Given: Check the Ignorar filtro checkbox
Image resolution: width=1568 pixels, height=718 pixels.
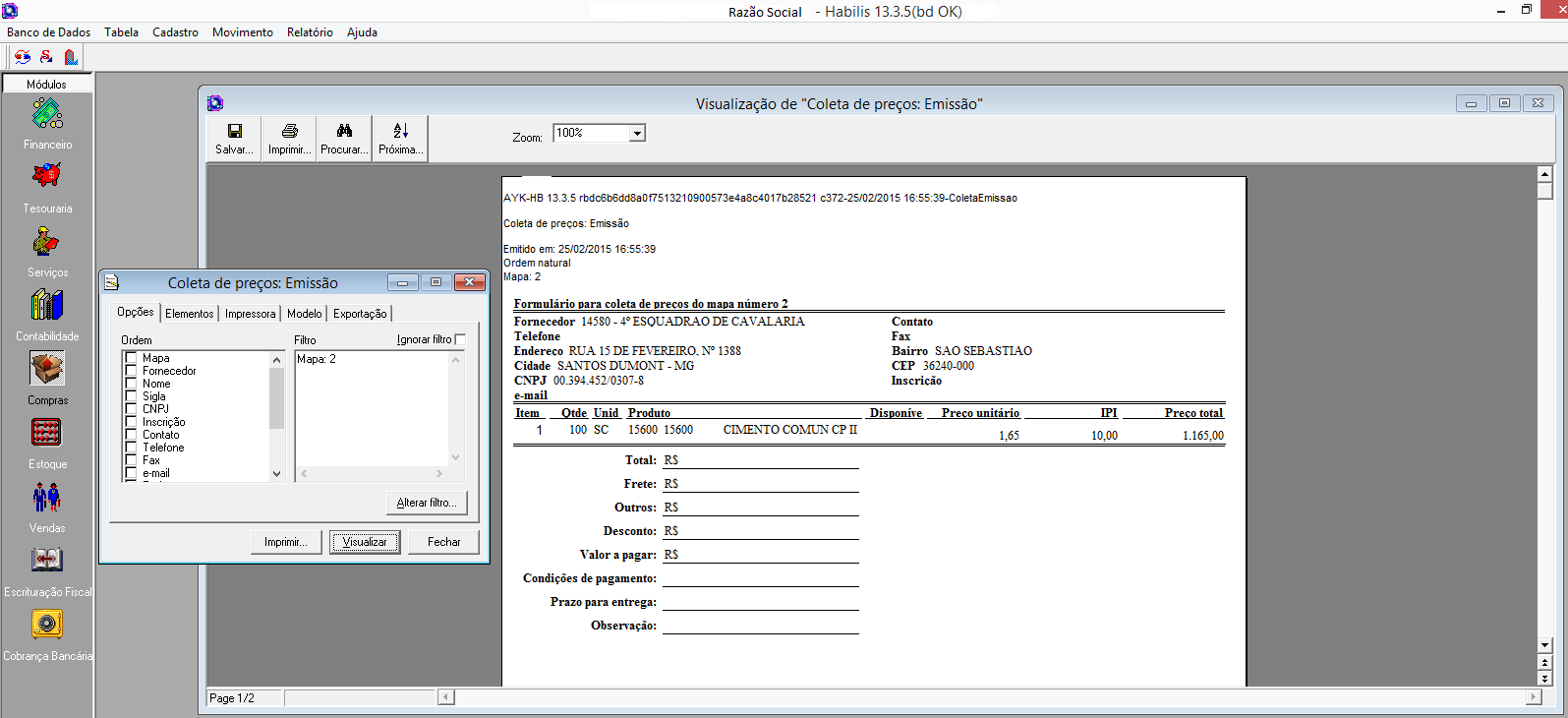Looking at the screenshot, I should (460, 339).
